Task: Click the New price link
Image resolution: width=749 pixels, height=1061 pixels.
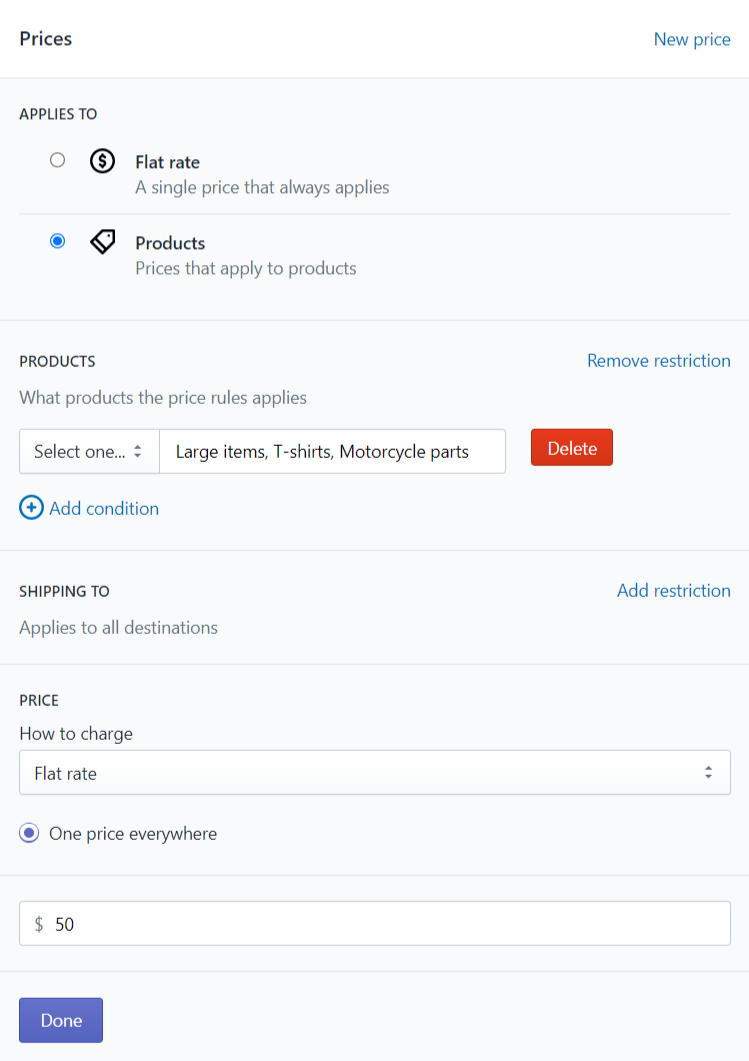Action: tap(691, 39)
